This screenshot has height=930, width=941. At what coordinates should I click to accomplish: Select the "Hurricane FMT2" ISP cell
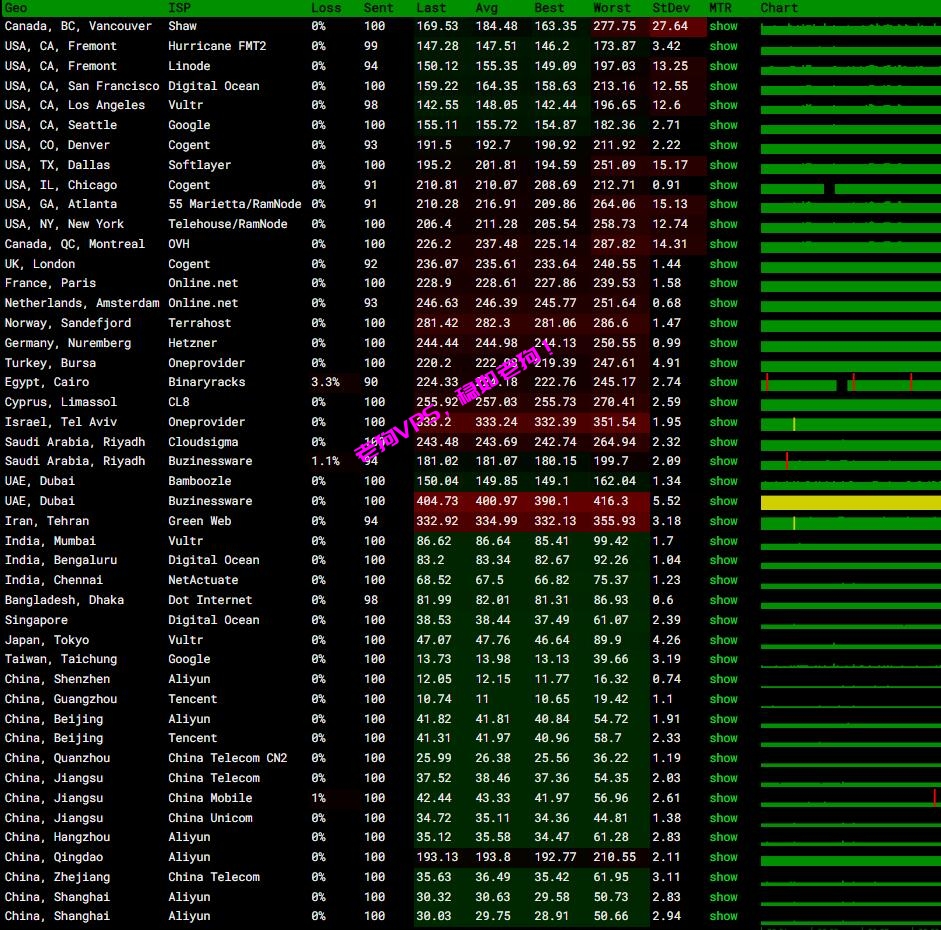coord(217,46)
